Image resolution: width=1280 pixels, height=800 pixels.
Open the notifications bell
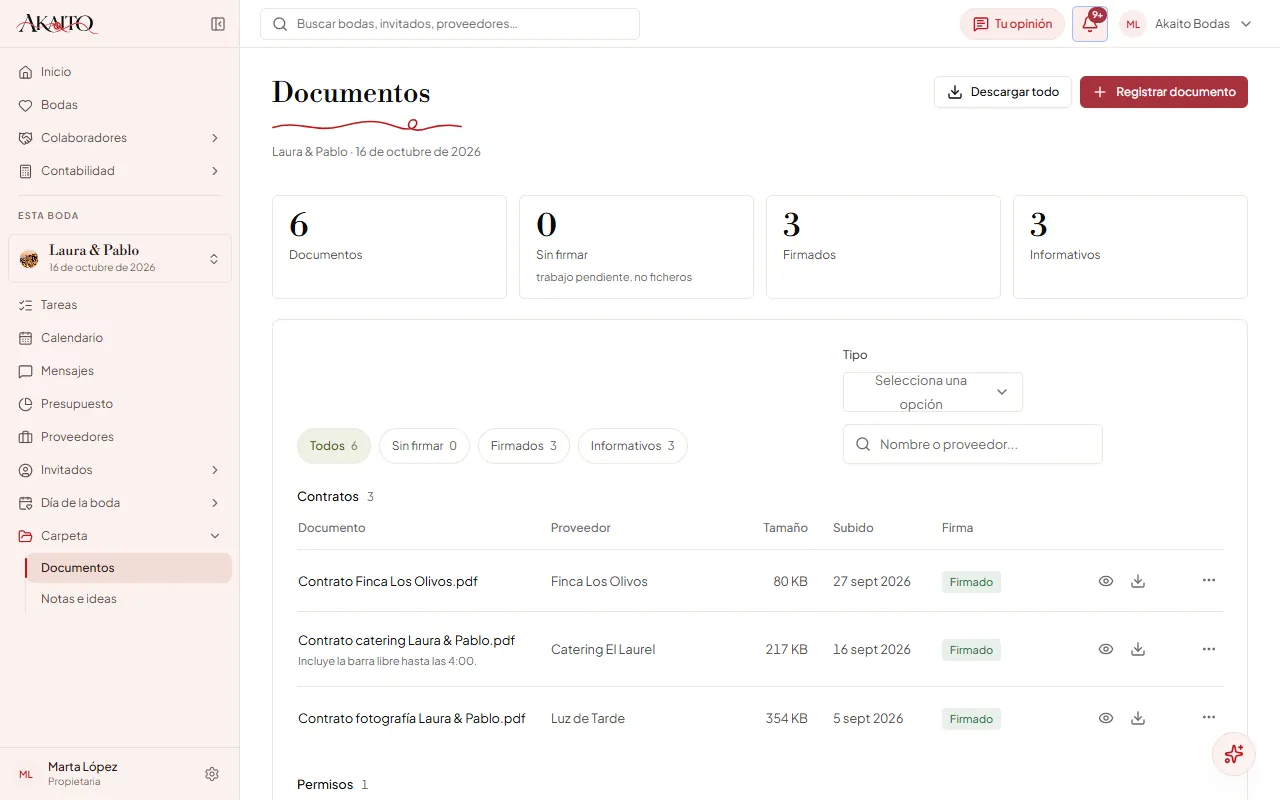pos(1090,24)
